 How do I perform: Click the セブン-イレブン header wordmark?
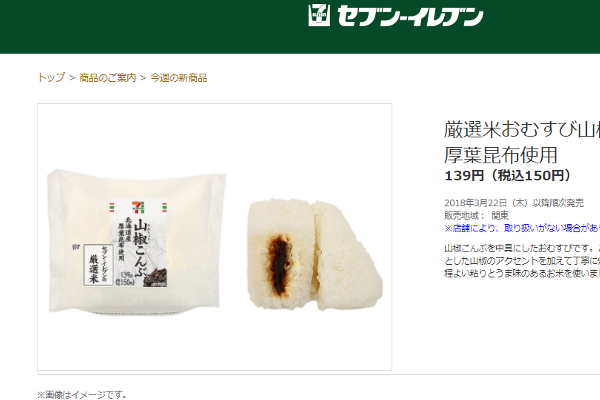point(410,16)
